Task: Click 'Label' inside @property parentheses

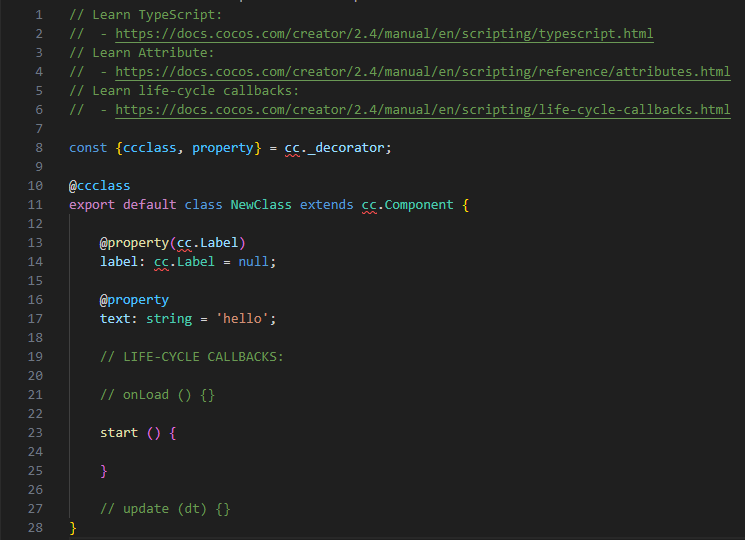Action: tap(219, 243)
